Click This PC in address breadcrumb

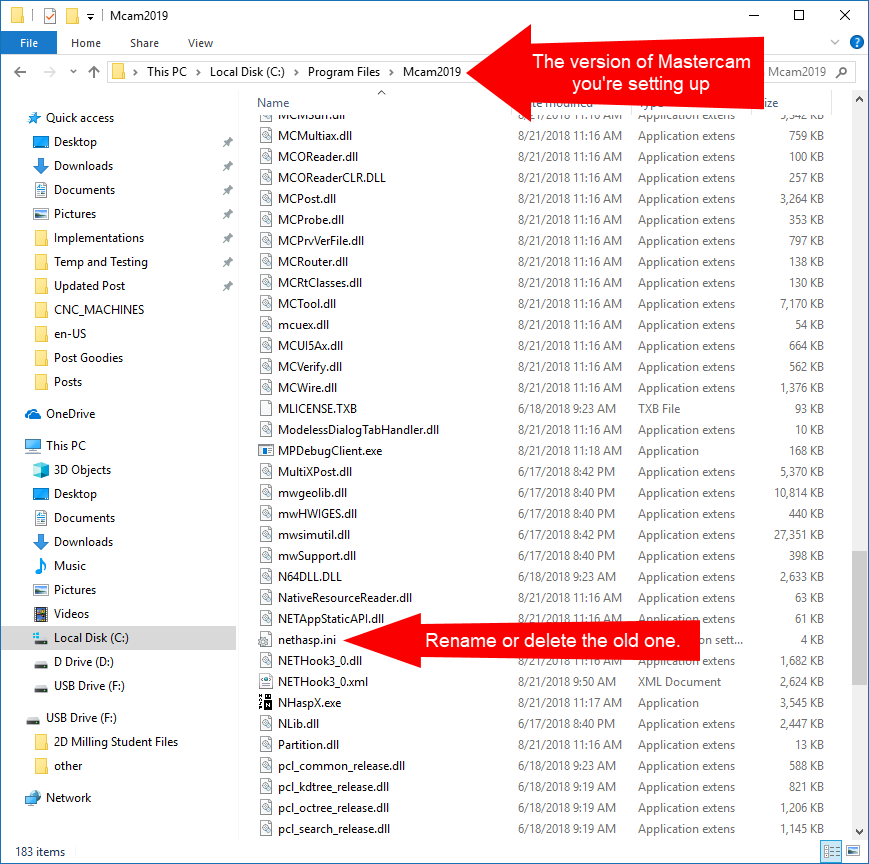click(167, 72)
